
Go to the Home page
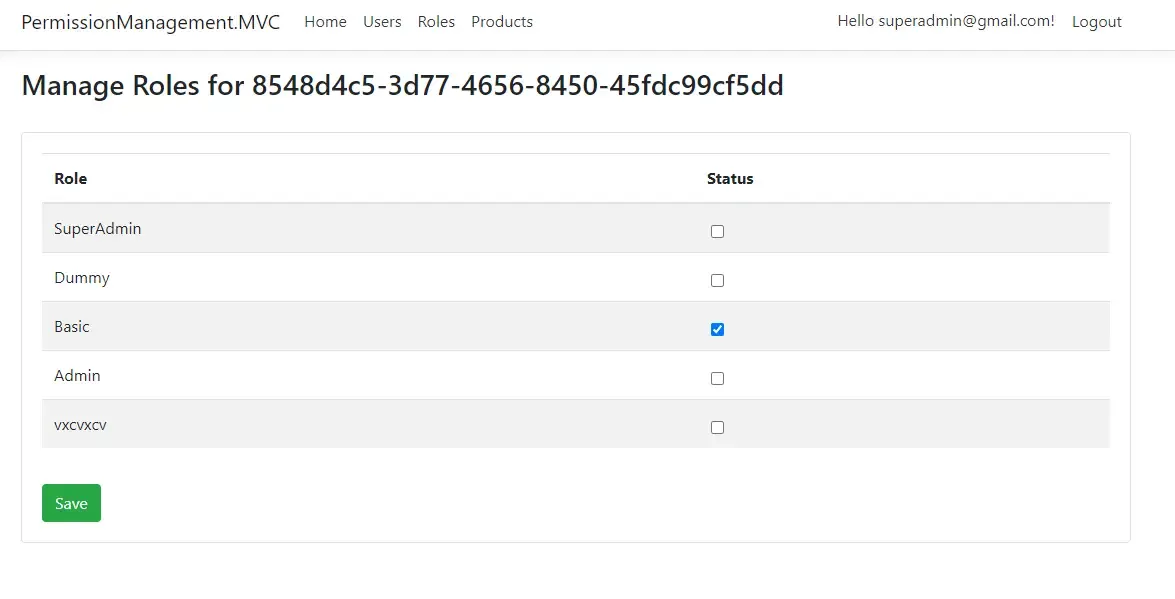point(325,22)
